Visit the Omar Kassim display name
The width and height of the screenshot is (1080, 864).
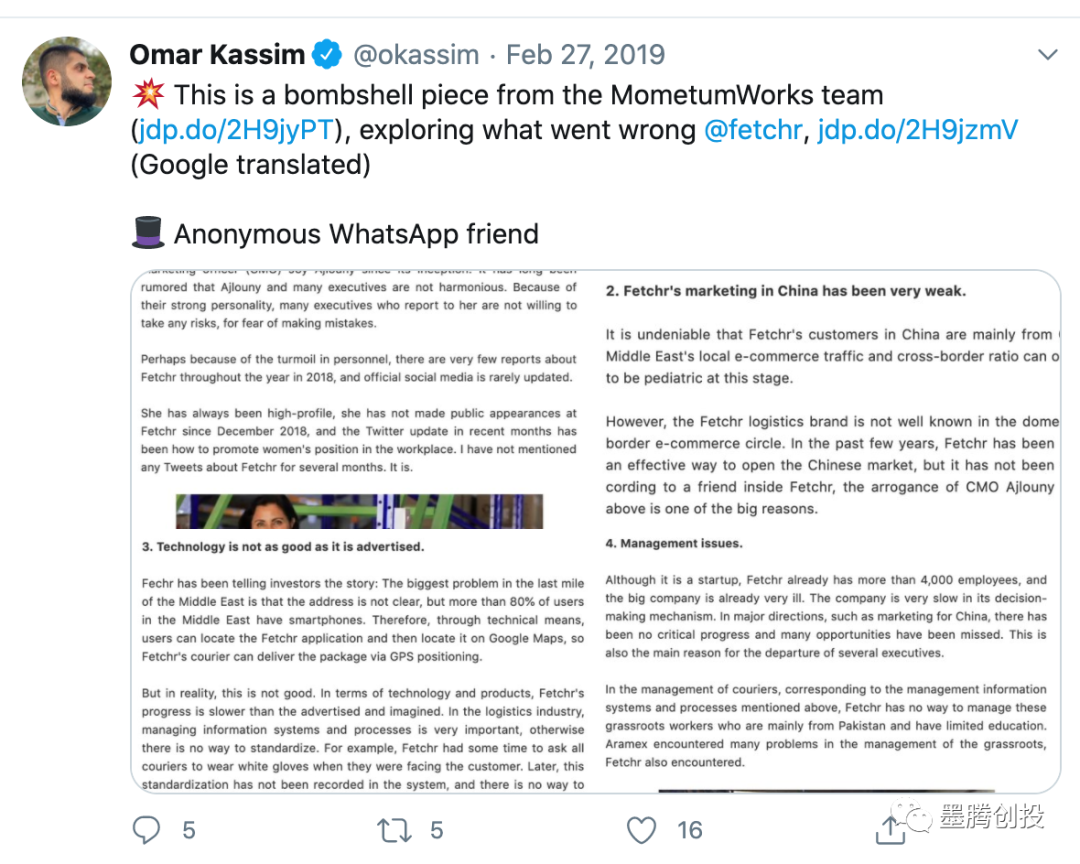[219, 54]
